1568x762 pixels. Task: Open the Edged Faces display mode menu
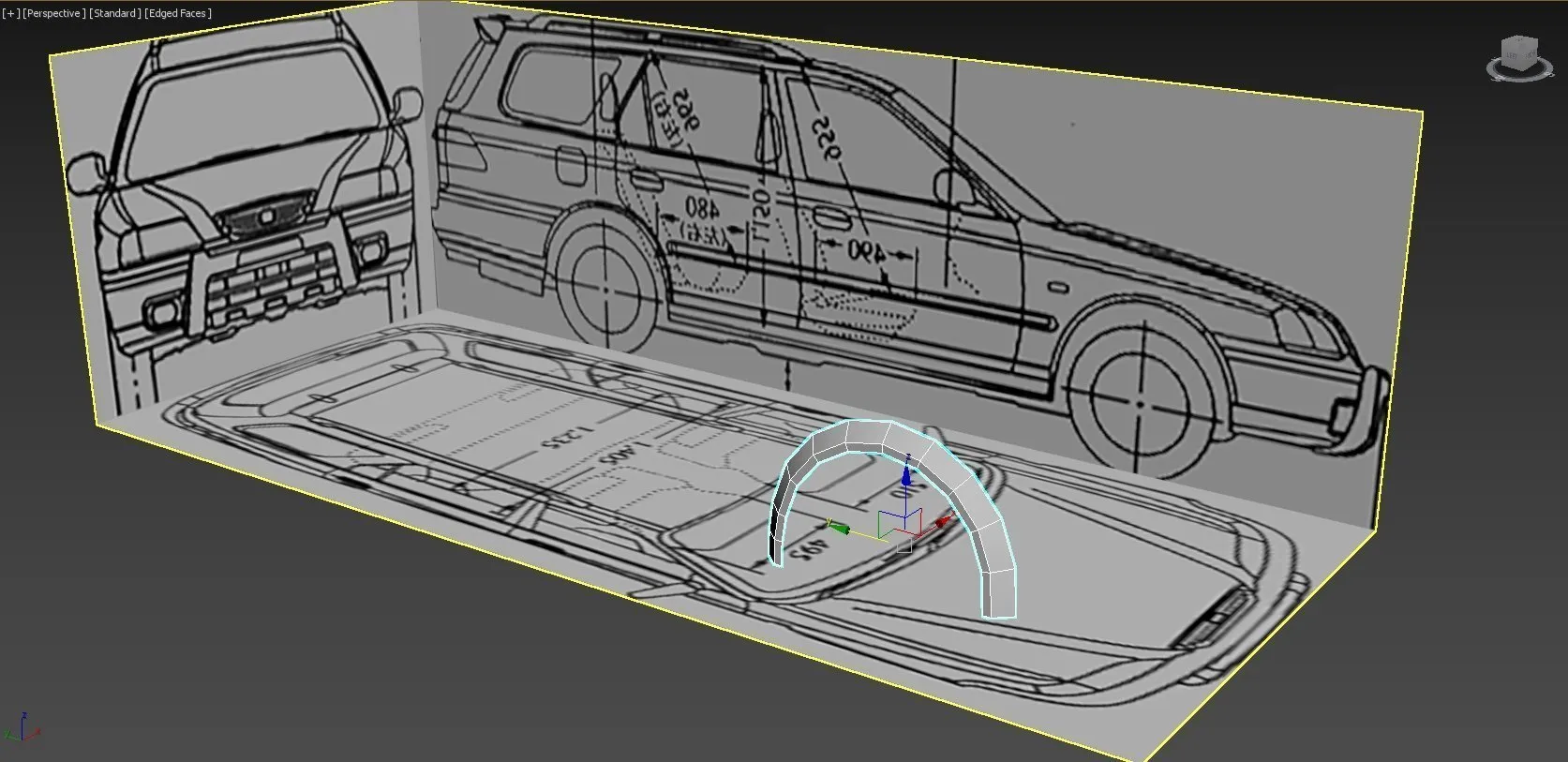point(178,13)
